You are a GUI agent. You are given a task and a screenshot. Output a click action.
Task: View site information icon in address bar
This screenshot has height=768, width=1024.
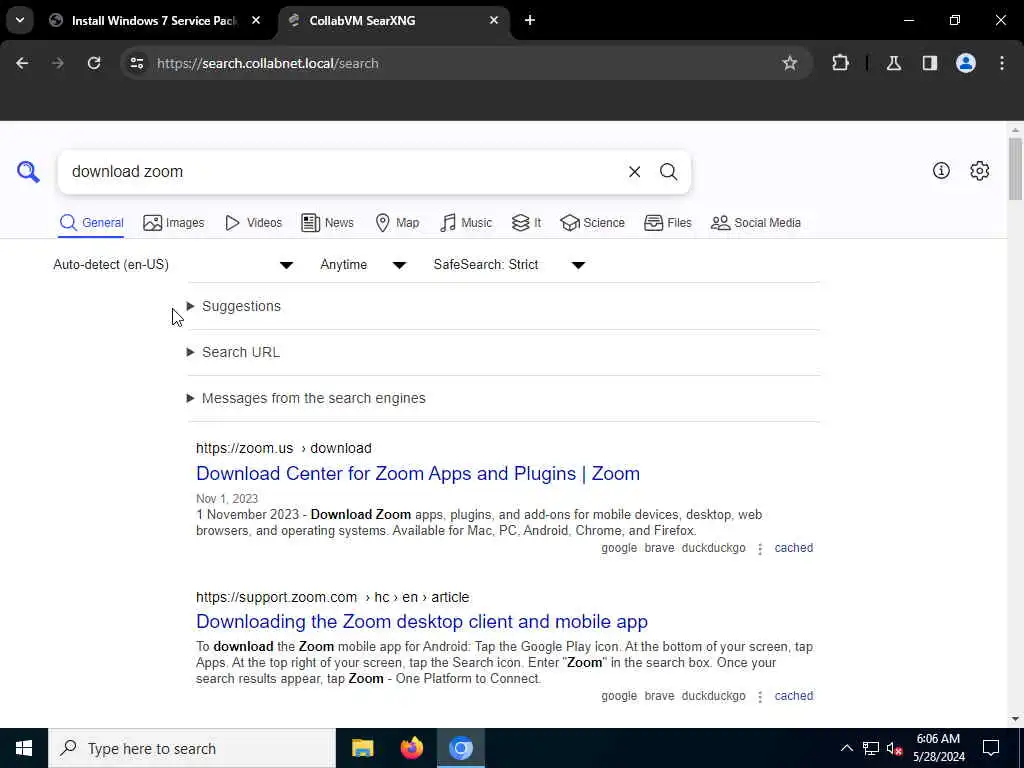pyautogui.click(x=137, y=63)
